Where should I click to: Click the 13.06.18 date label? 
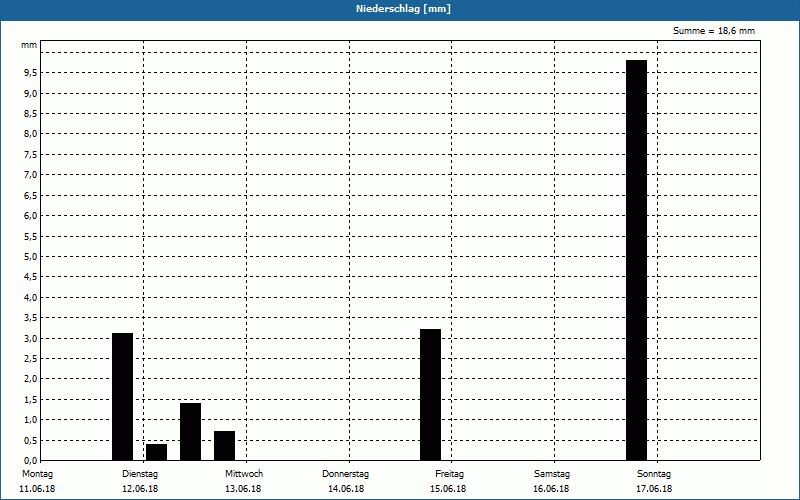(x=243, y=489)
